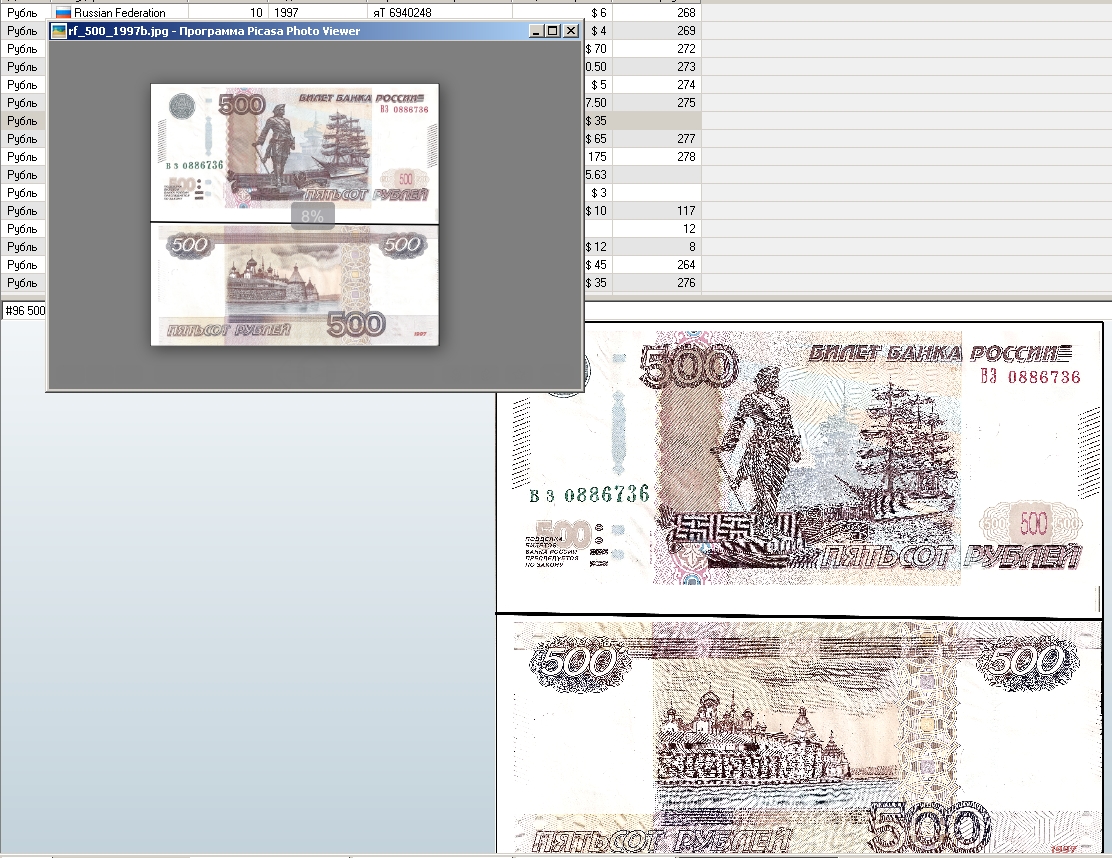
Task: Select the '$ 10' price cell
Action: [598, 211]
